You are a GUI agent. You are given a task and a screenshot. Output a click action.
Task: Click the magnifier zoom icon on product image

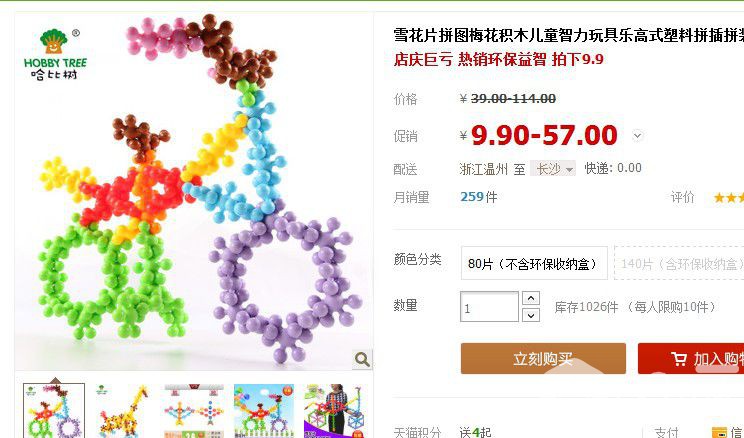[x=363, y=360]
